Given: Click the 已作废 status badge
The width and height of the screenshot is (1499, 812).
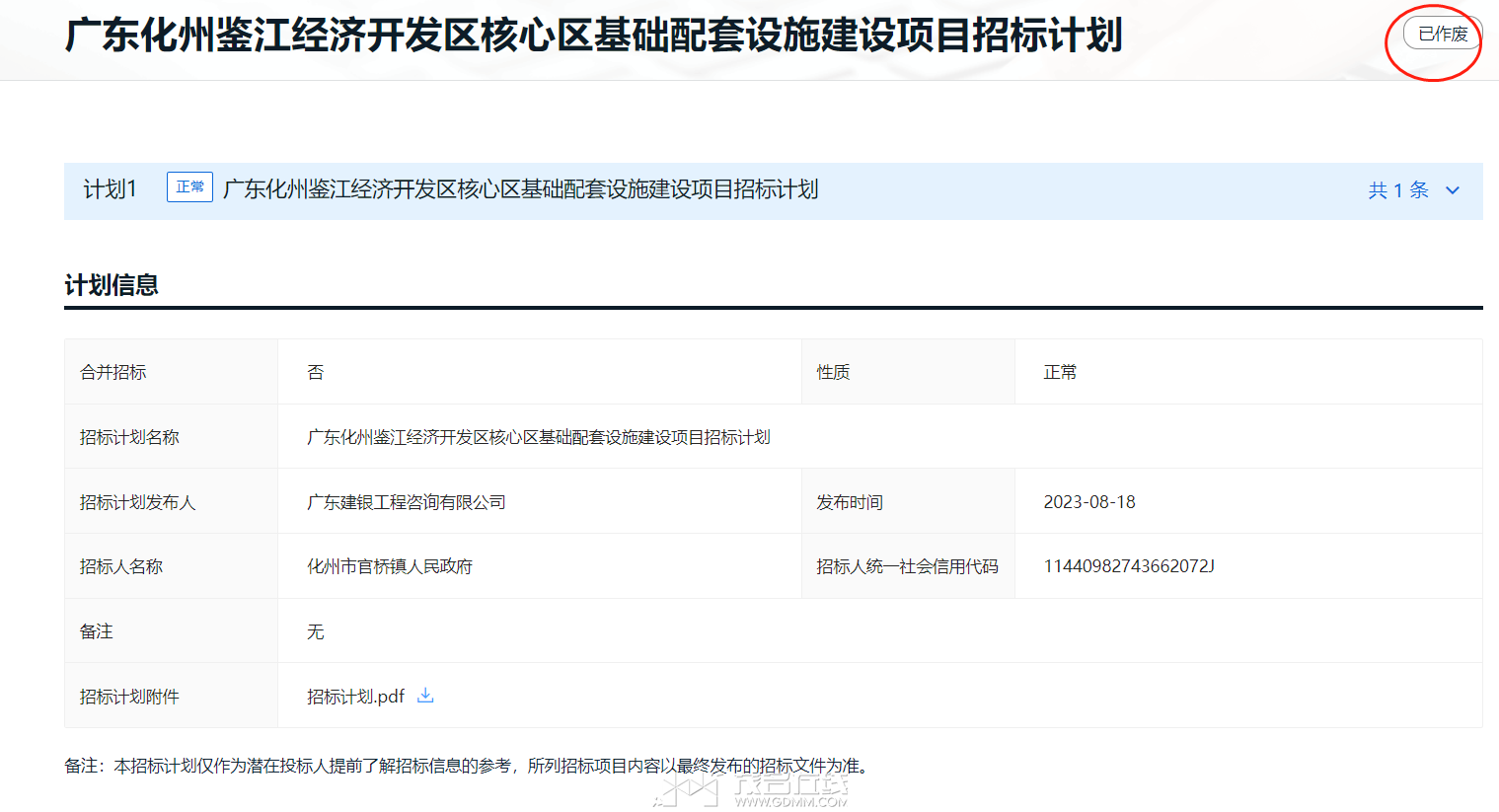Looking at the screenshot, I should click(x=1442, y=35).
